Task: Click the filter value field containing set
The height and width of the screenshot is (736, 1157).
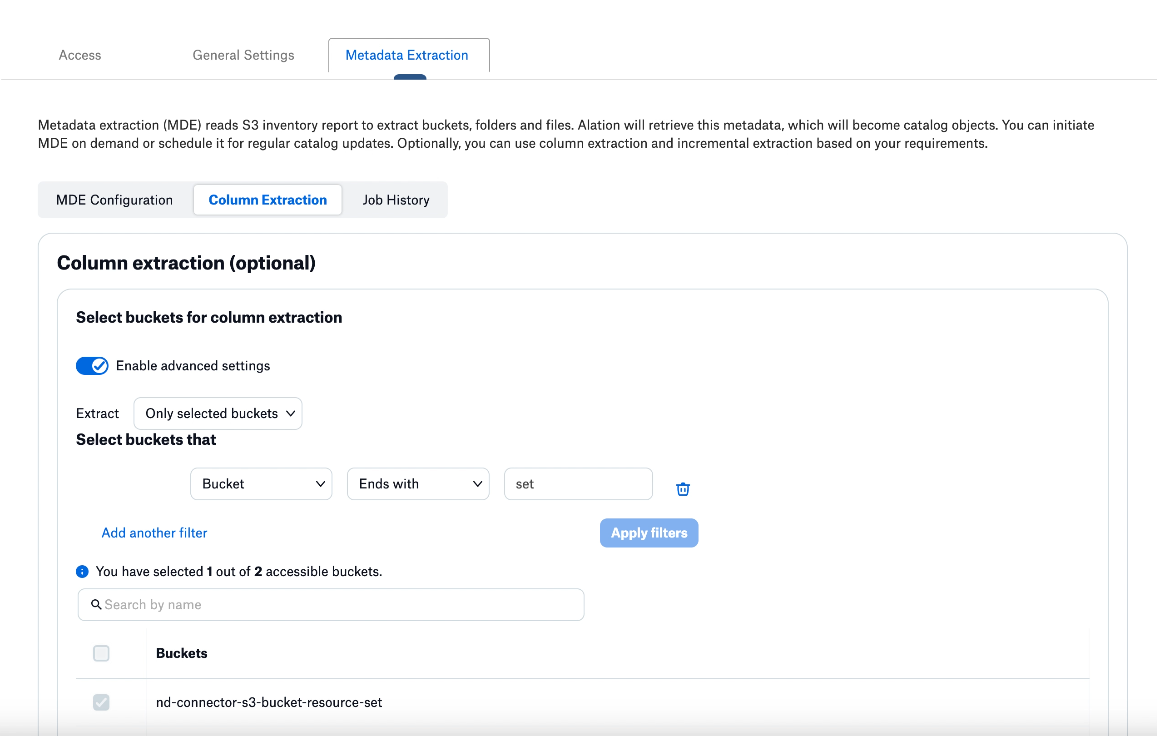Action: pos(578,484)
